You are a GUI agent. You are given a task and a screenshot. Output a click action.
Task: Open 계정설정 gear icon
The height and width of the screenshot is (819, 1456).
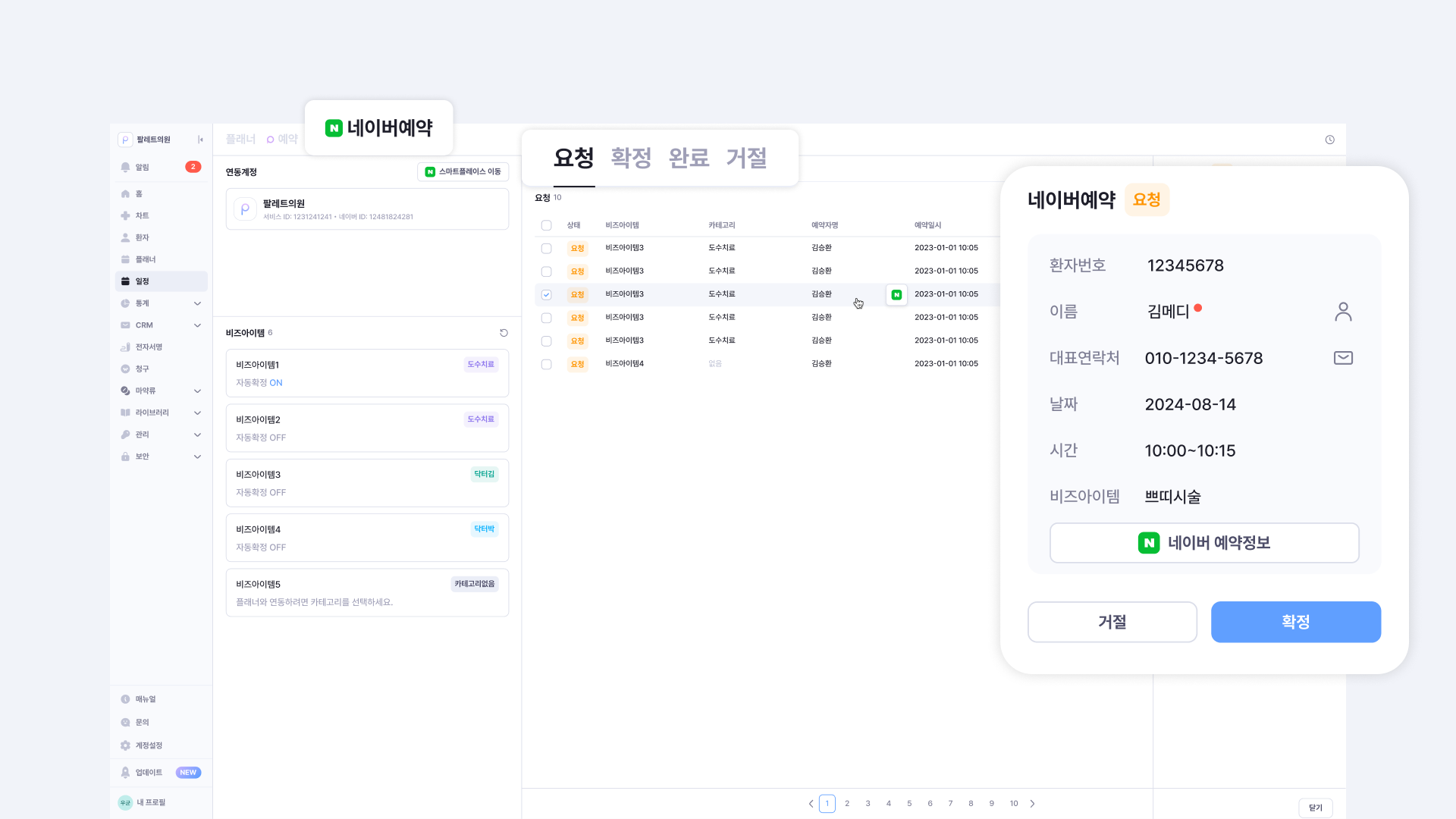[x=125, y=745]
